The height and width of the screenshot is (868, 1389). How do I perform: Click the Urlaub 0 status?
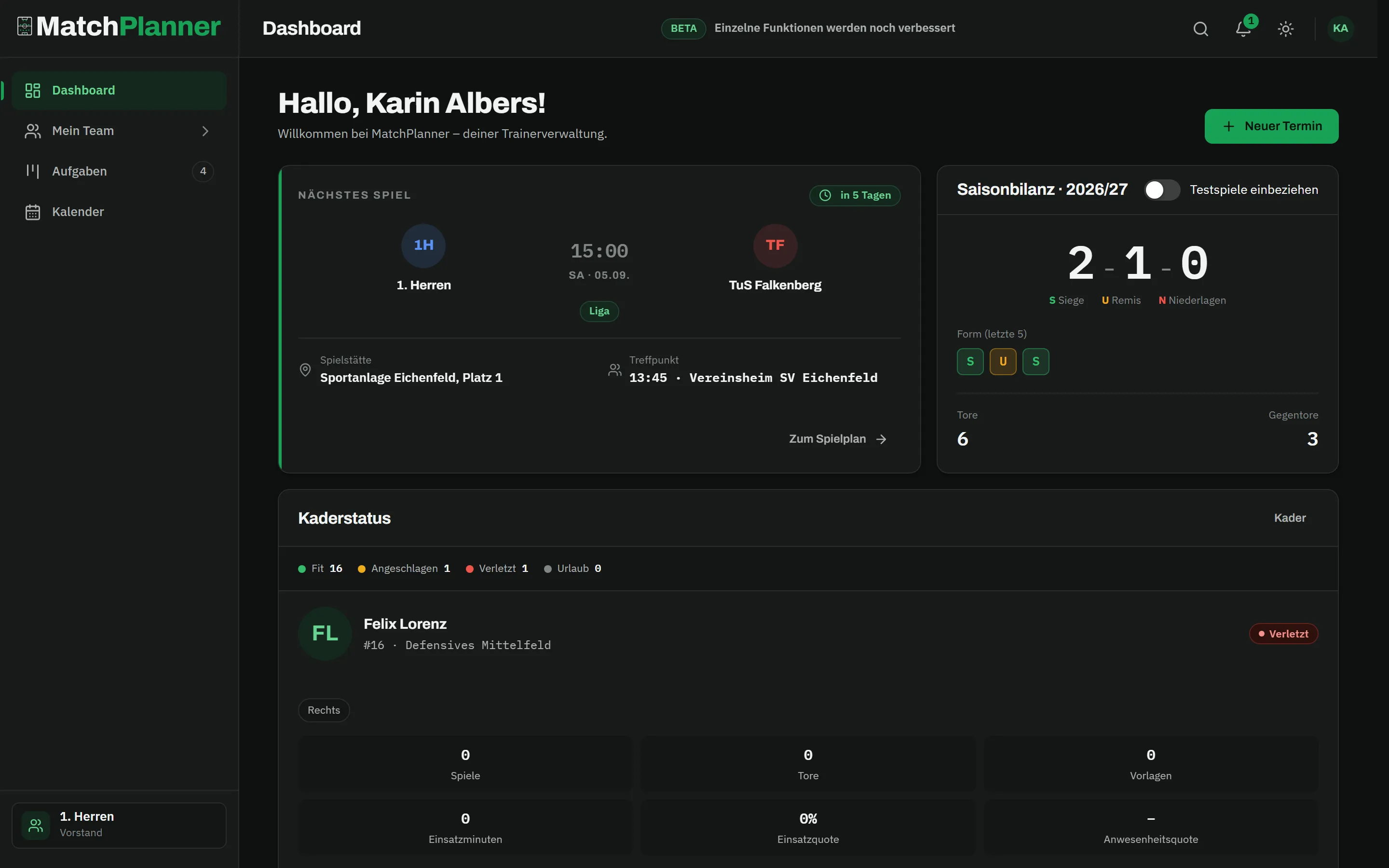pos(573,569)
